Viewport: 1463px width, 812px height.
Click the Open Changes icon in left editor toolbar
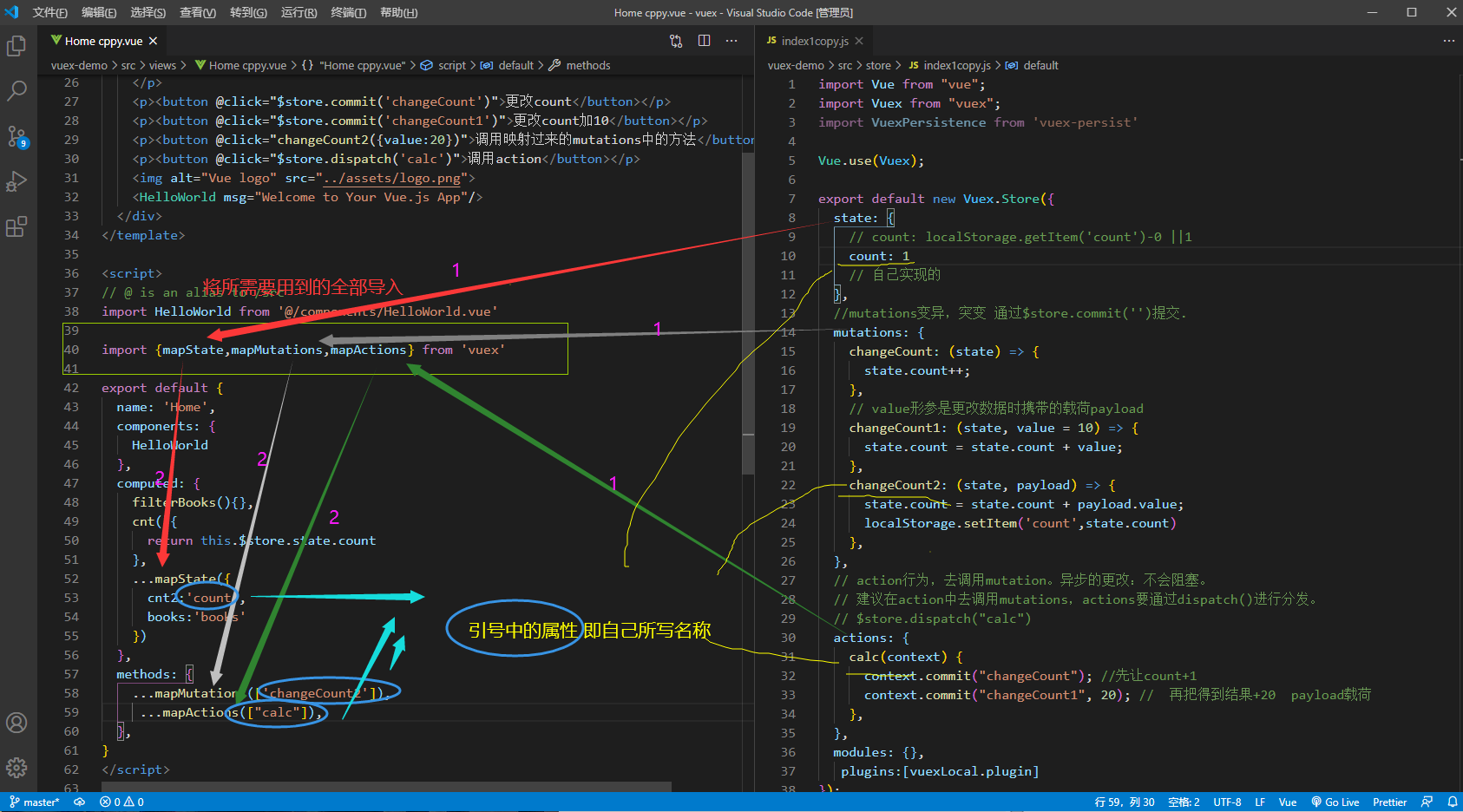click(x=676, y=41)
